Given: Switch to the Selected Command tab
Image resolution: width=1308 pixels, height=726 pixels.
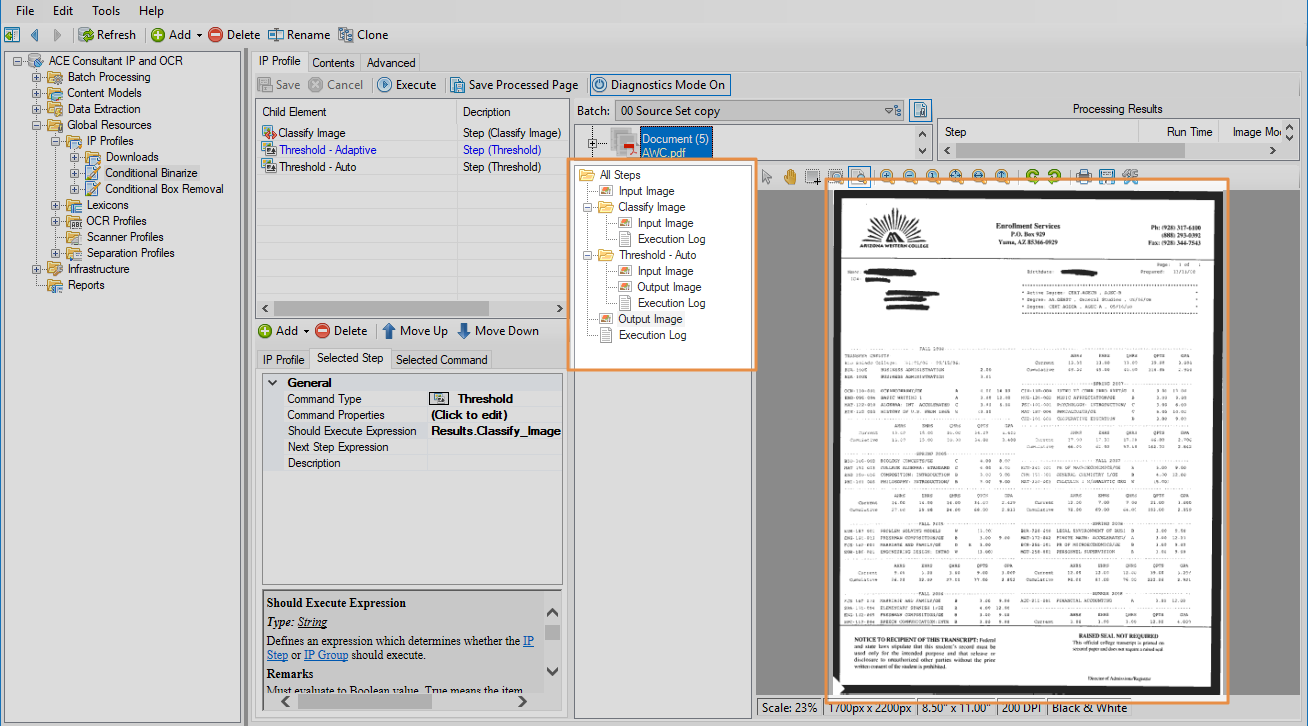Looking at the screenshot, I should pos(441,360).
